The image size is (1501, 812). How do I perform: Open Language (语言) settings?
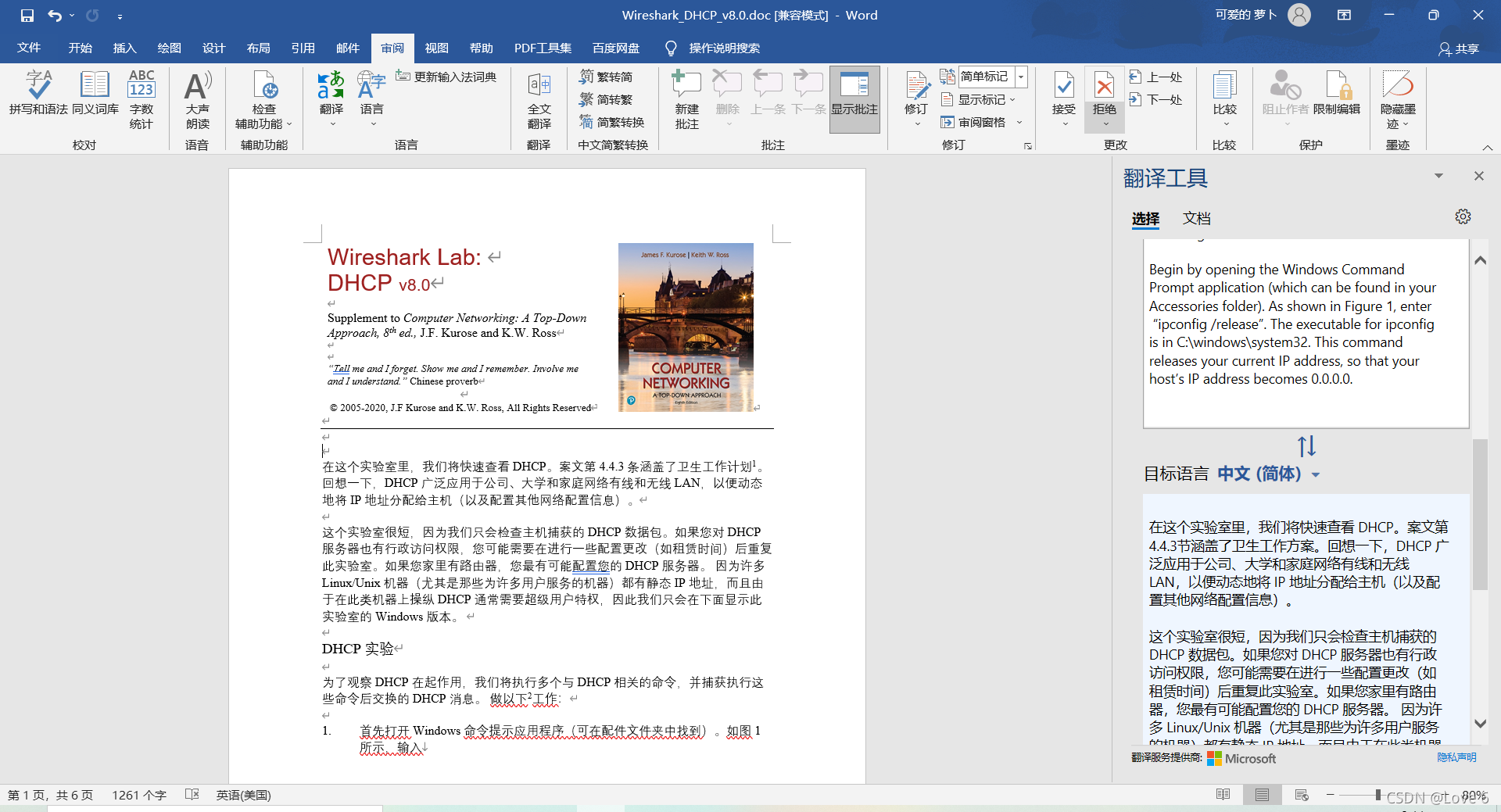pos(372,100)
